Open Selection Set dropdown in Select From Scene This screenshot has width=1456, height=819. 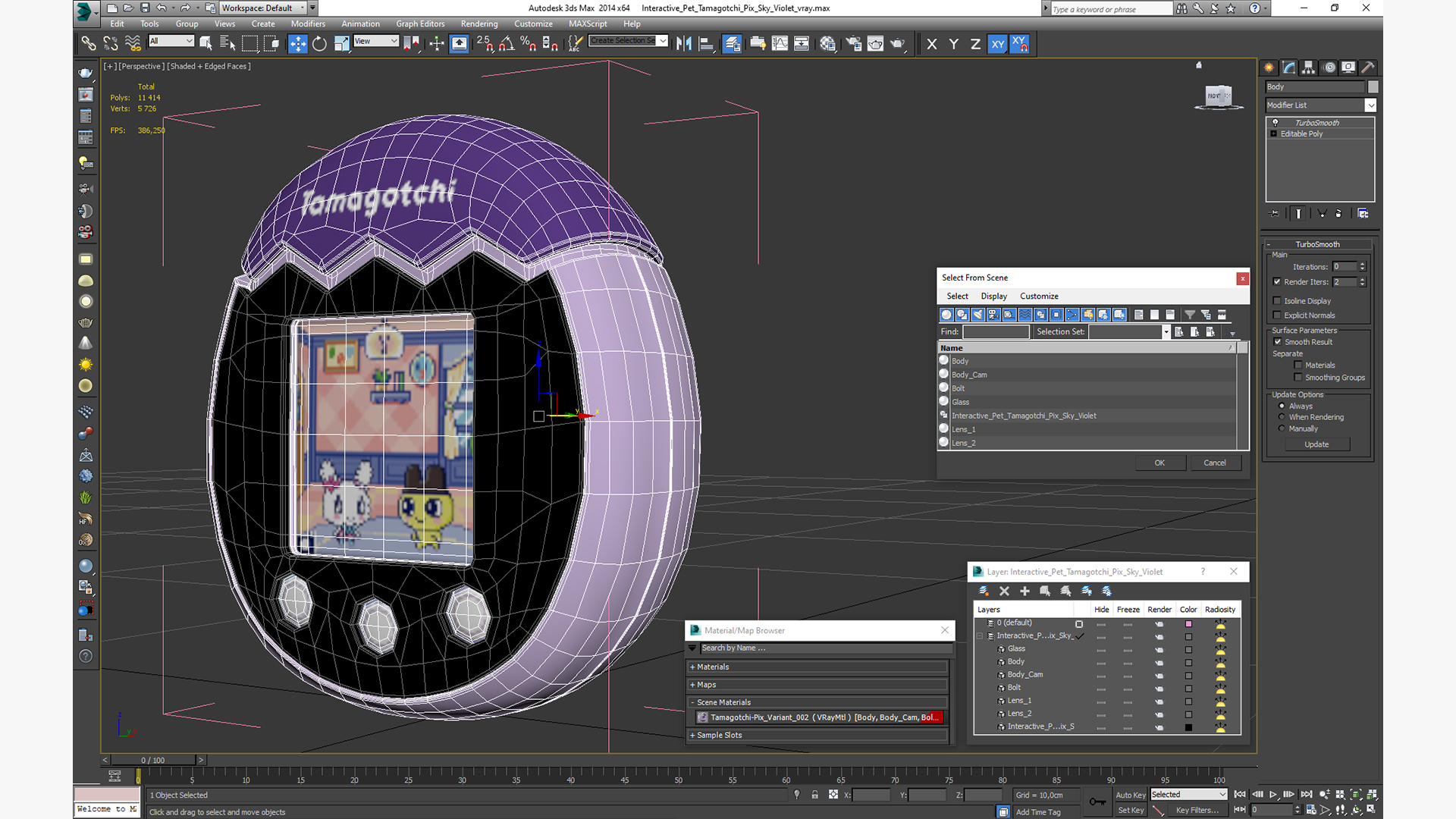click(x=1166, y=332)
